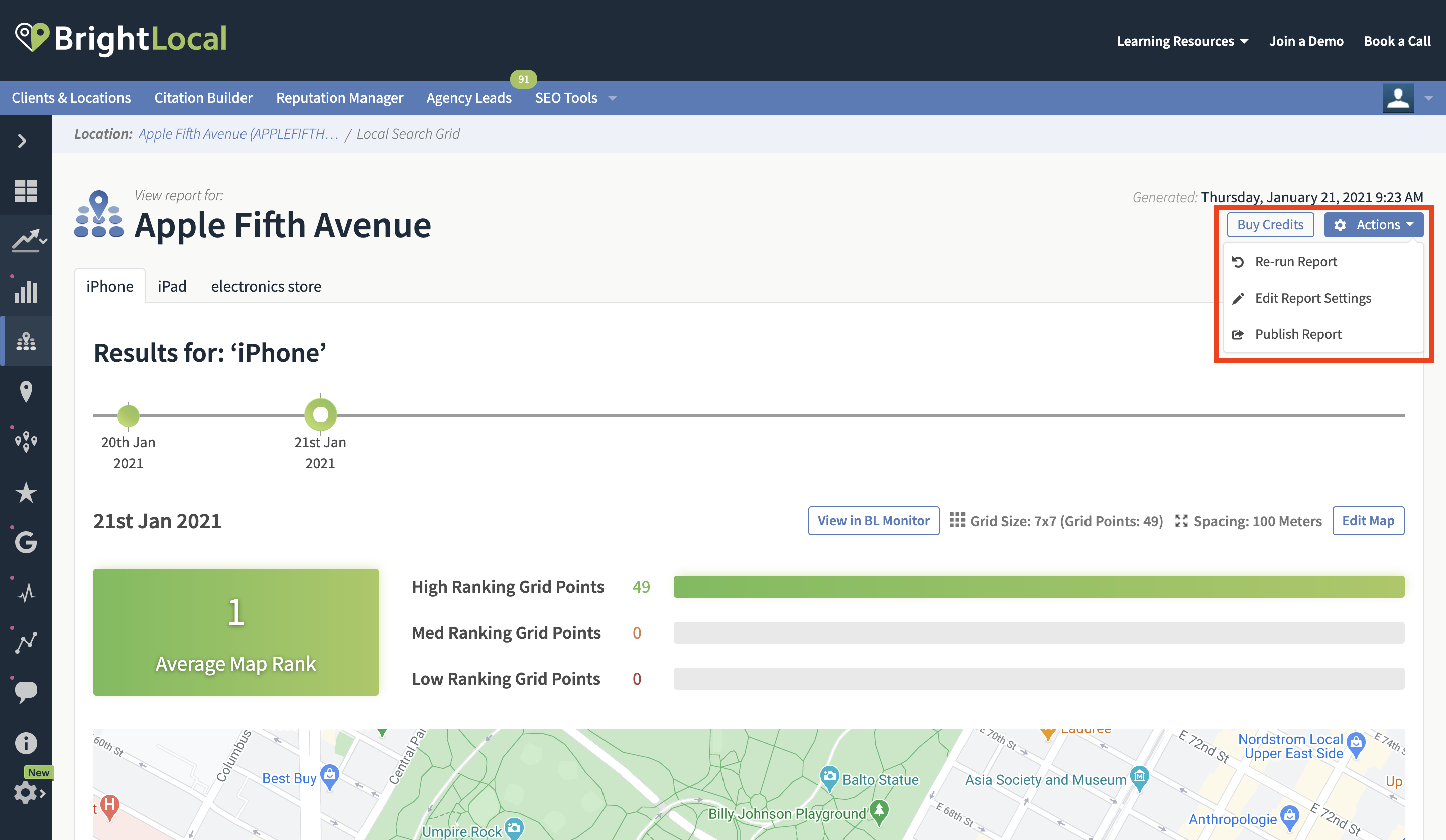Click the red hospital H map marker
This screenshot has height=840, width=1446.
(109, 807)
